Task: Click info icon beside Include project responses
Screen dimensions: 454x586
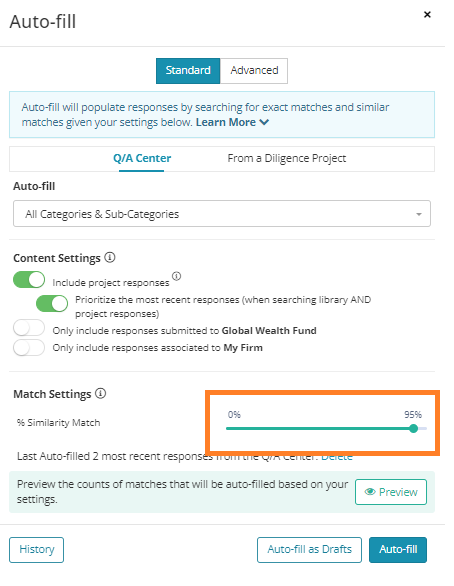Action: 176,276
